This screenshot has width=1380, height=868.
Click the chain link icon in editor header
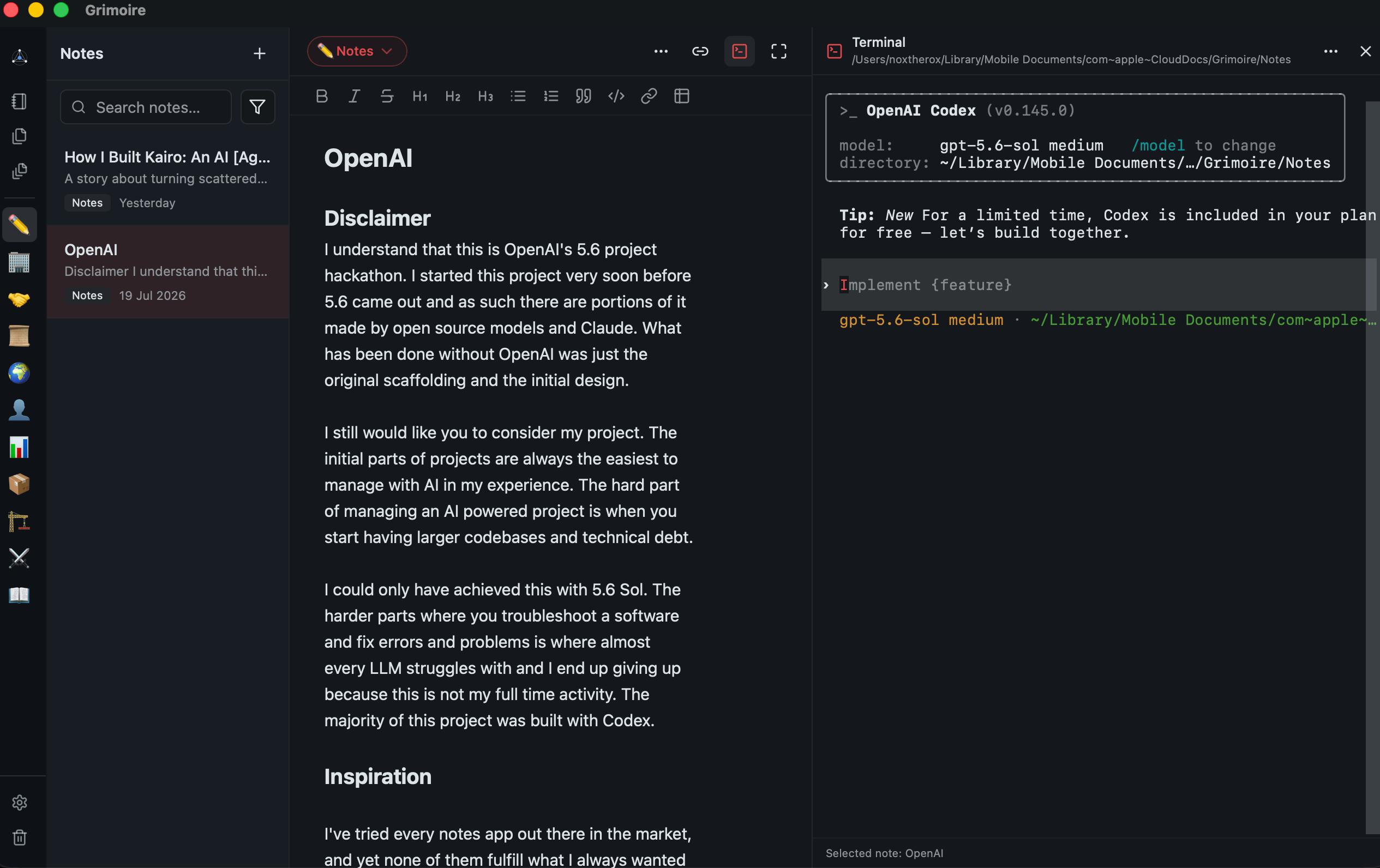click(x=700, y=51)
